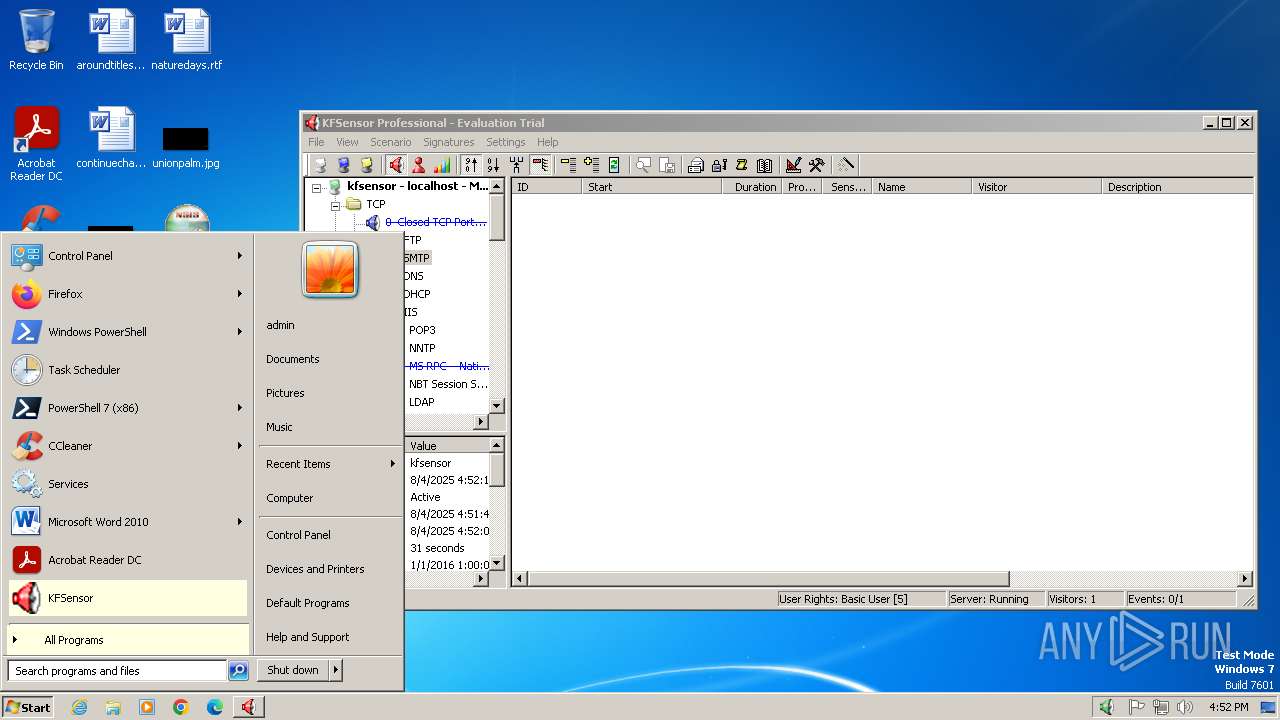Click KFSensor icon in the taskbar
1280x720 pixels.
coord(247,707)
